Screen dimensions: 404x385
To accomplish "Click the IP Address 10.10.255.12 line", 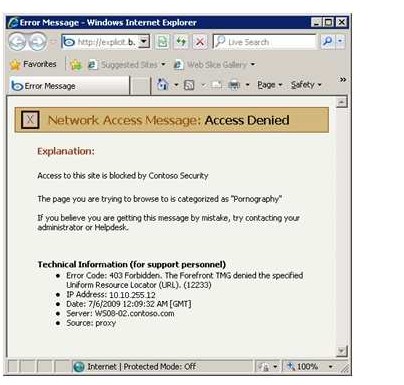I will pos(111,295).
